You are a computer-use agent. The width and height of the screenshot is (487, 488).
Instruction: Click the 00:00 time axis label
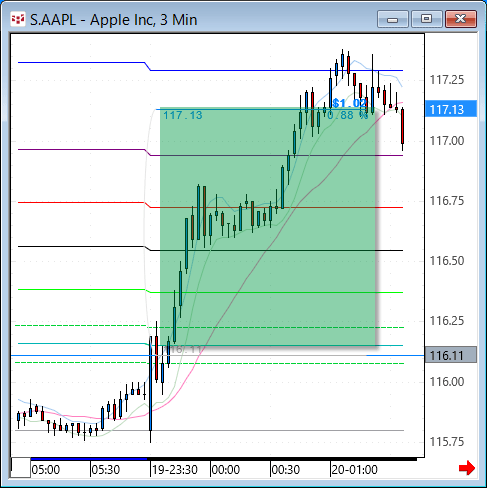(226, 470)
